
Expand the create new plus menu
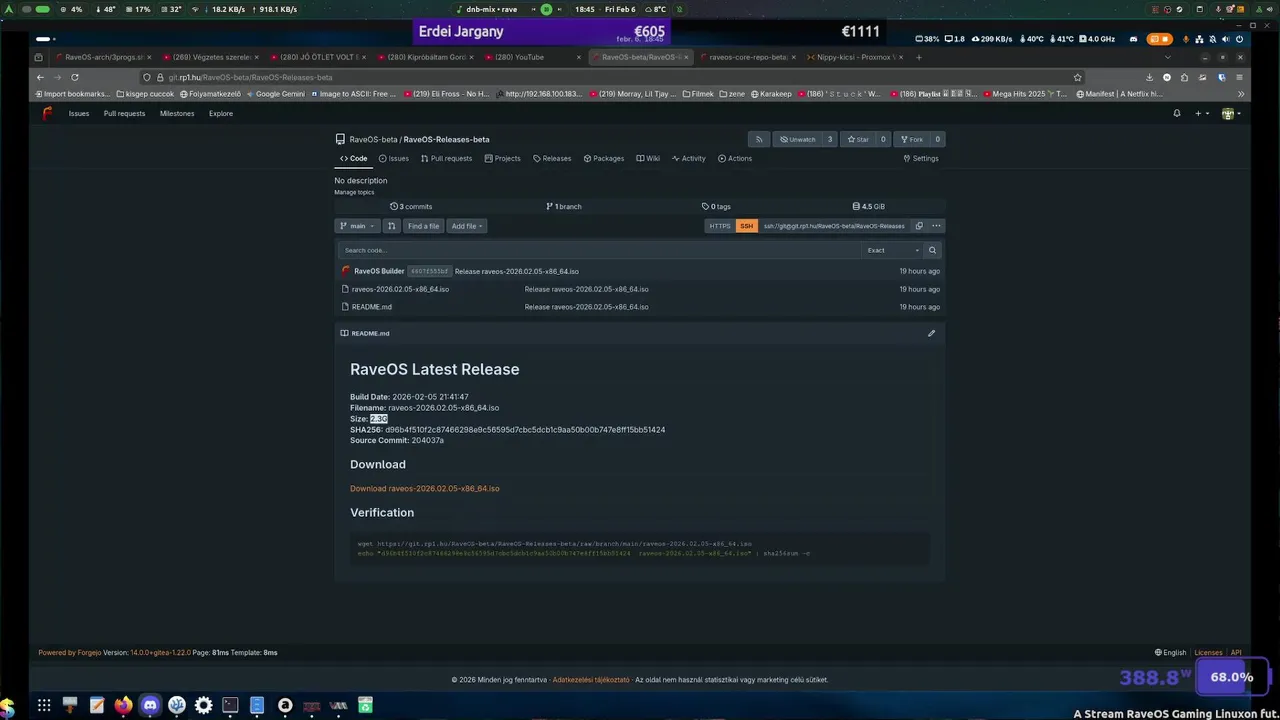click(1201, 113)
